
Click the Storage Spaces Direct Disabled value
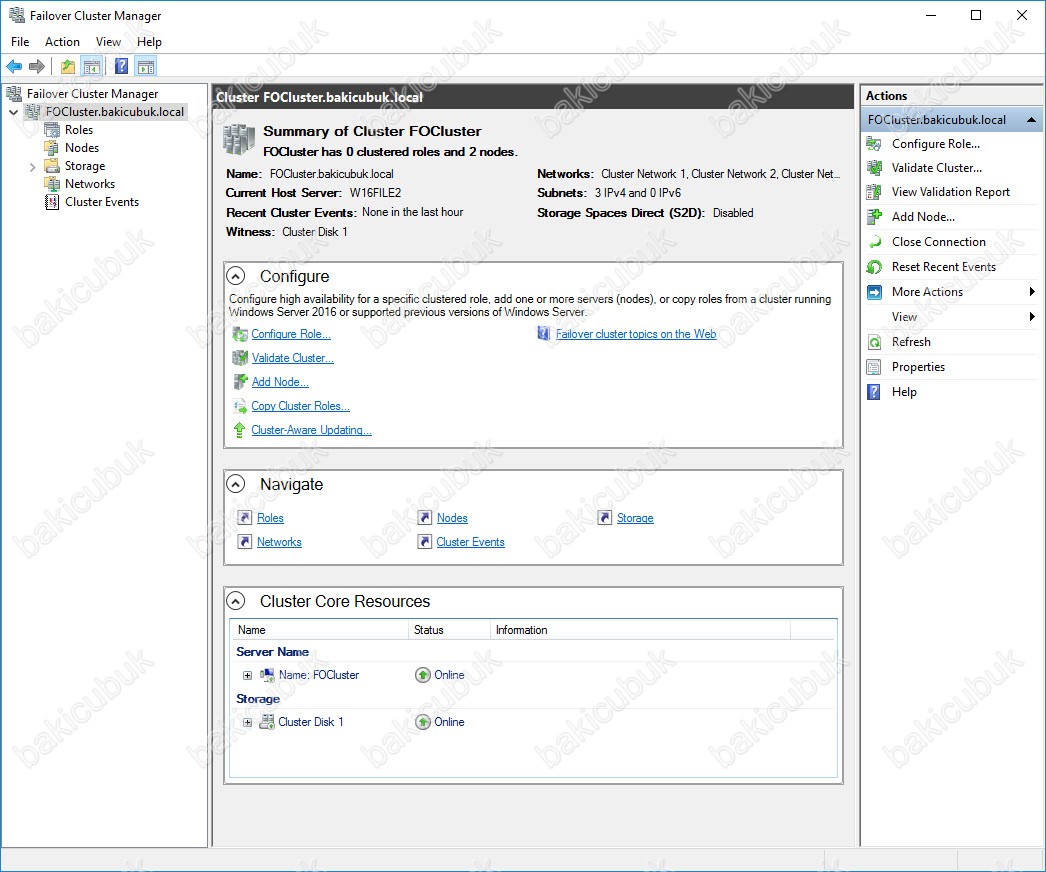click(733, 213)
